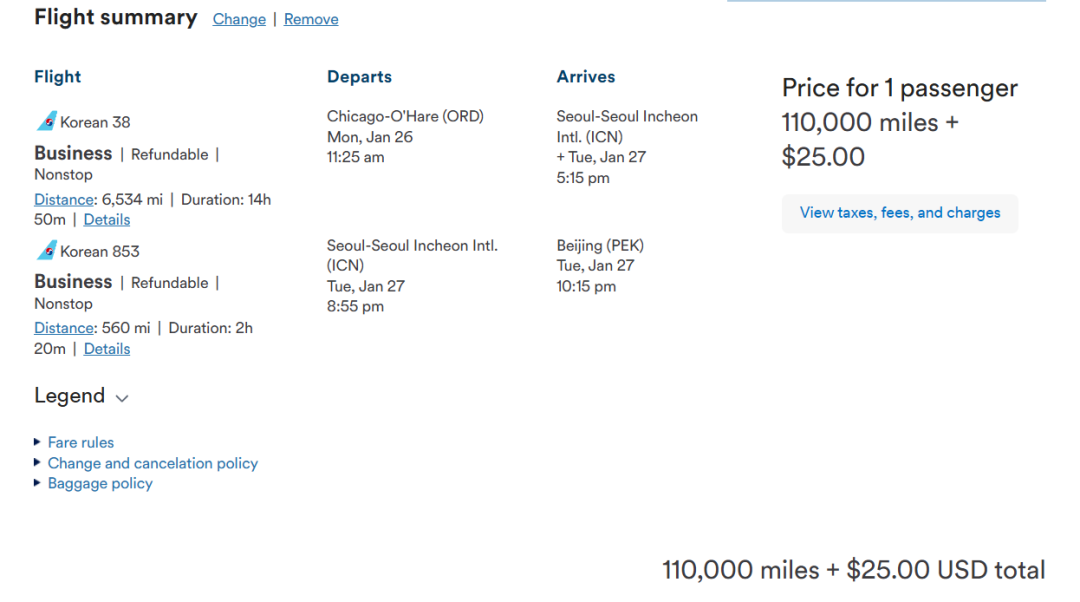
Task: Click the Flight column header
Action: pyautogui.click(x=57, y=77)
